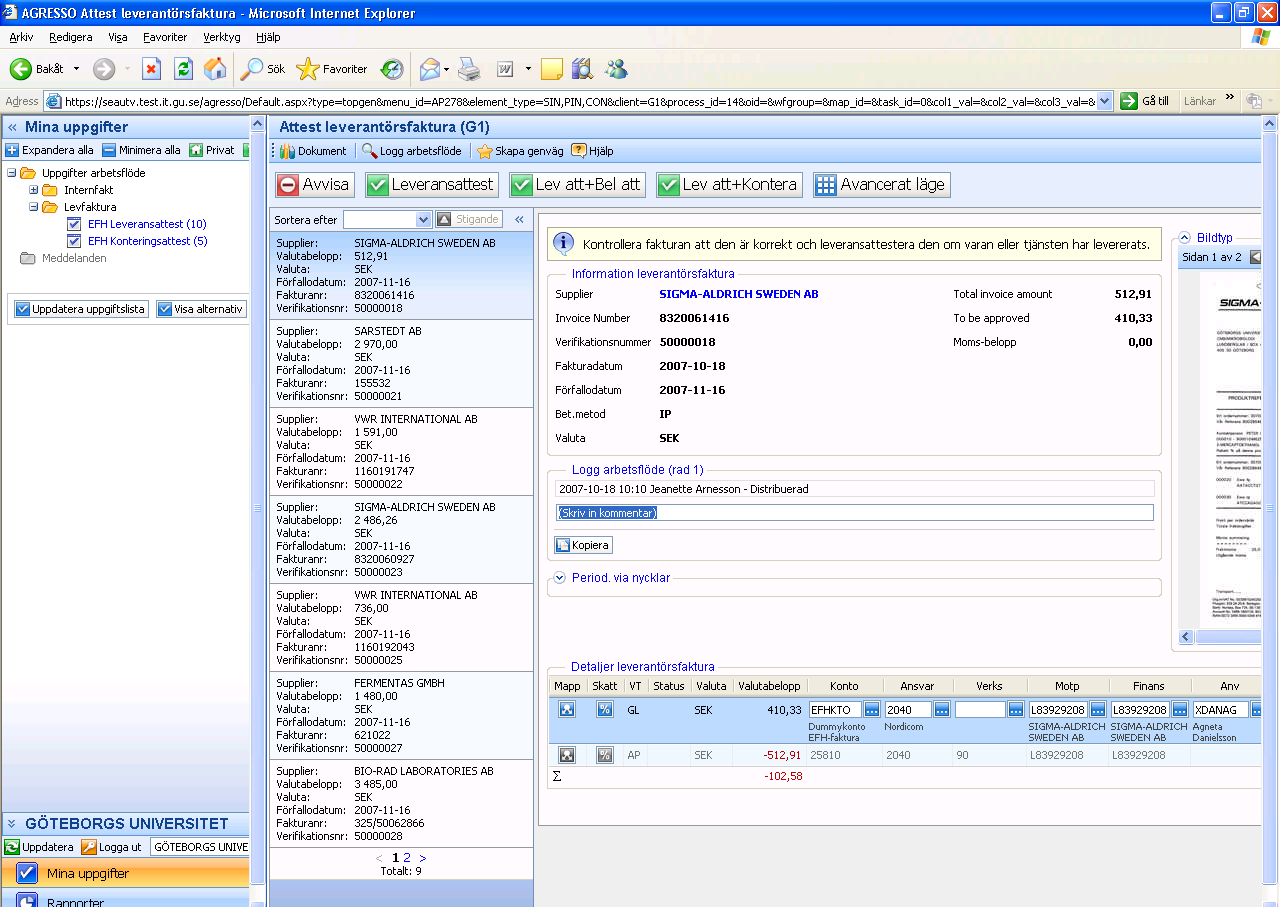Open the Messenger people icon
1280x907 pixels.
pos(616,69)
